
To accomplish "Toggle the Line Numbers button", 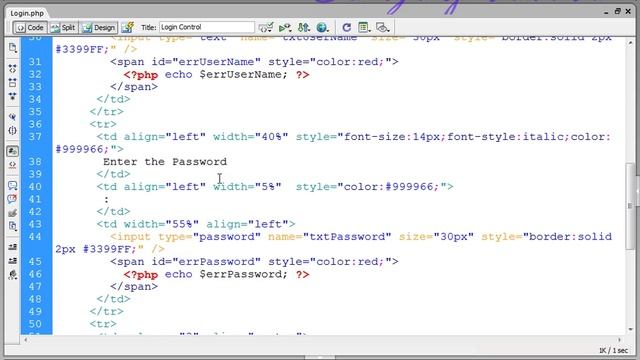I will click(x=13, y=151).
